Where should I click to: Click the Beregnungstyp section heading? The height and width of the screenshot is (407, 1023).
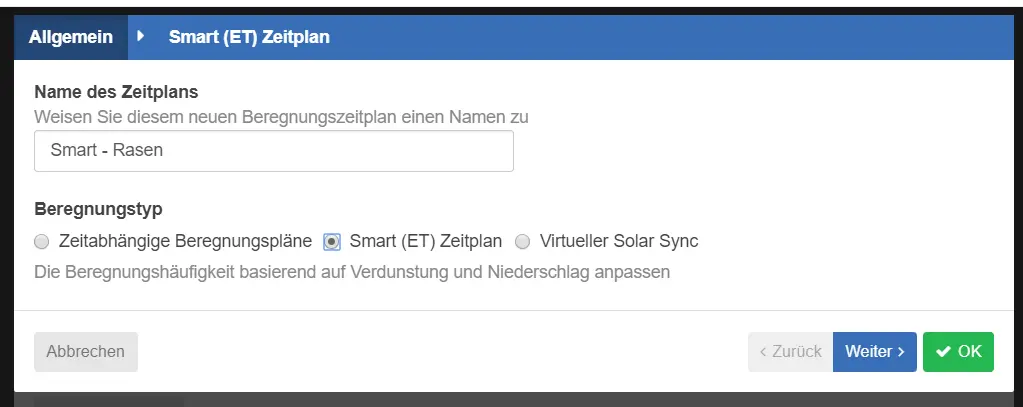pos(98,210)
